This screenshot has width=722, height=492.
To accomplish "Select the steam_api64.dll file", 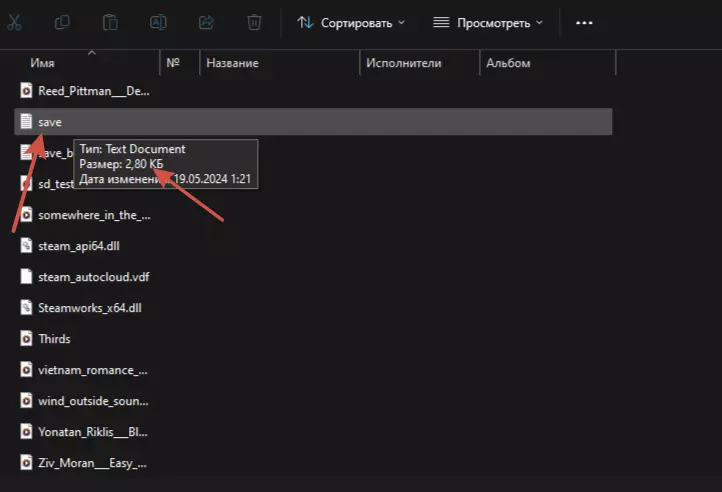I will (70, 246).
